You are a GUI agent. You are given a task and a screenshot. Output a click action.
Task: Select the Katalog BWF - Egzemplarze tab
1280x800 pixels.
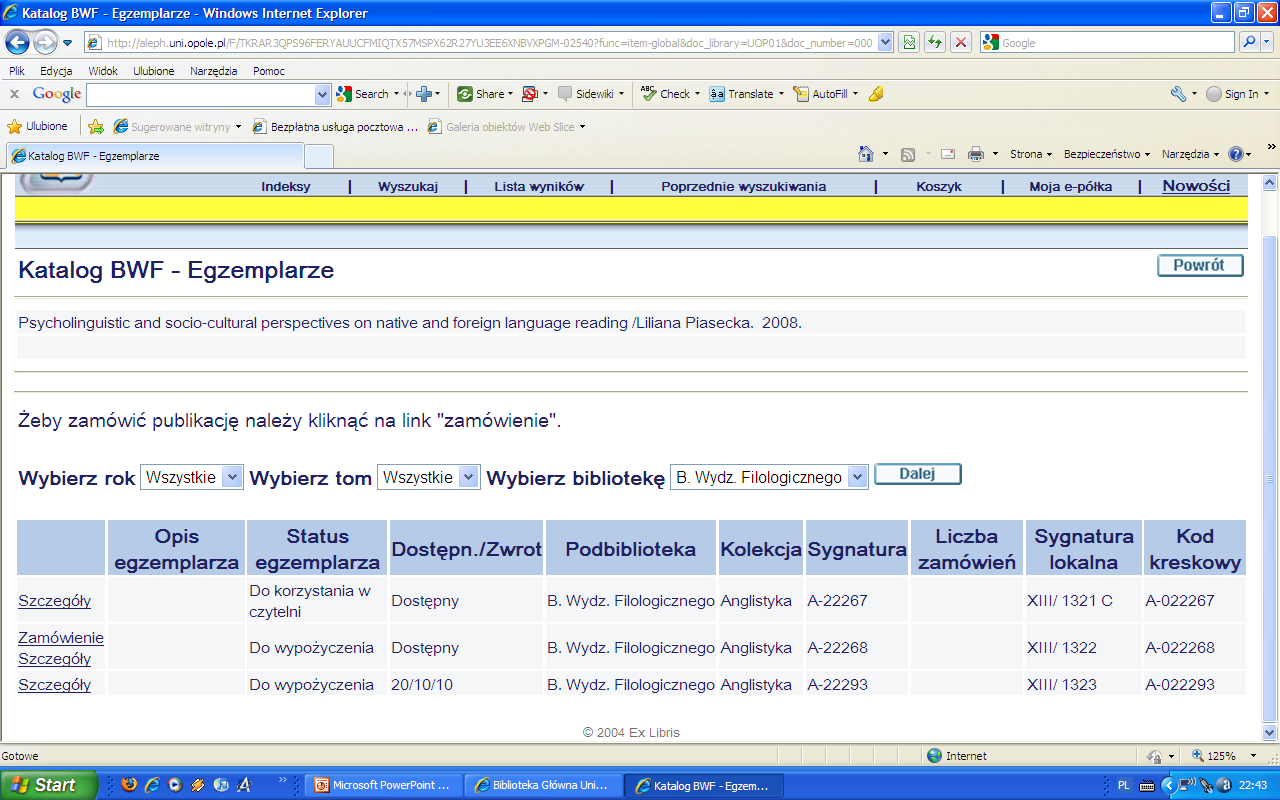tap(155, 156)
